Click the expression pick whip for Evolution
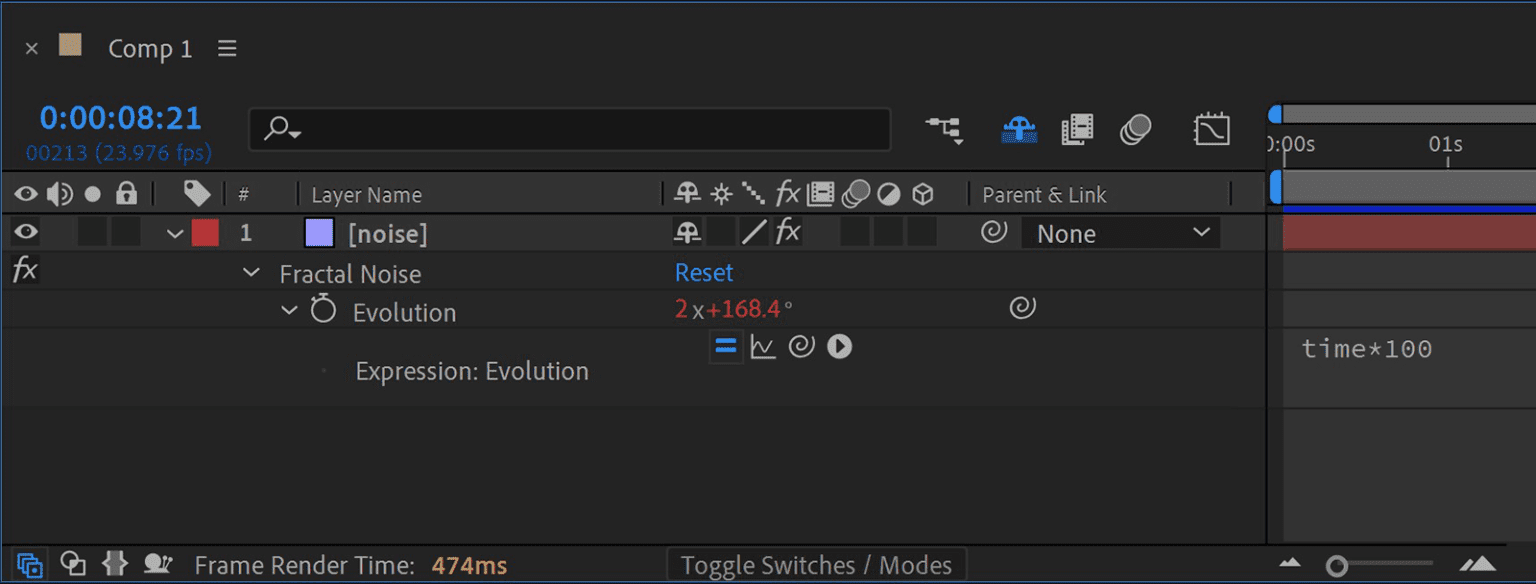Image resolution: width=1536 pixels, height=584 pixels. (801, 346)
